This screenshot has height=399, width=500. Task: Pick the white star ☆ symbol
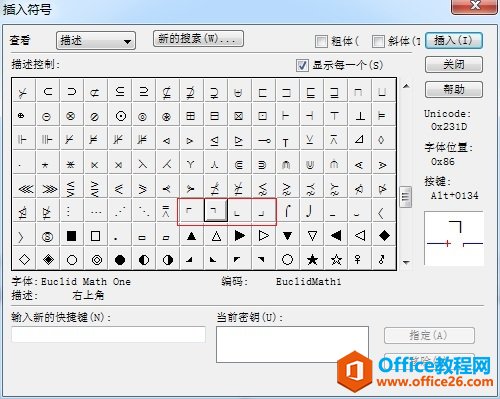click(x=336, y=259)
